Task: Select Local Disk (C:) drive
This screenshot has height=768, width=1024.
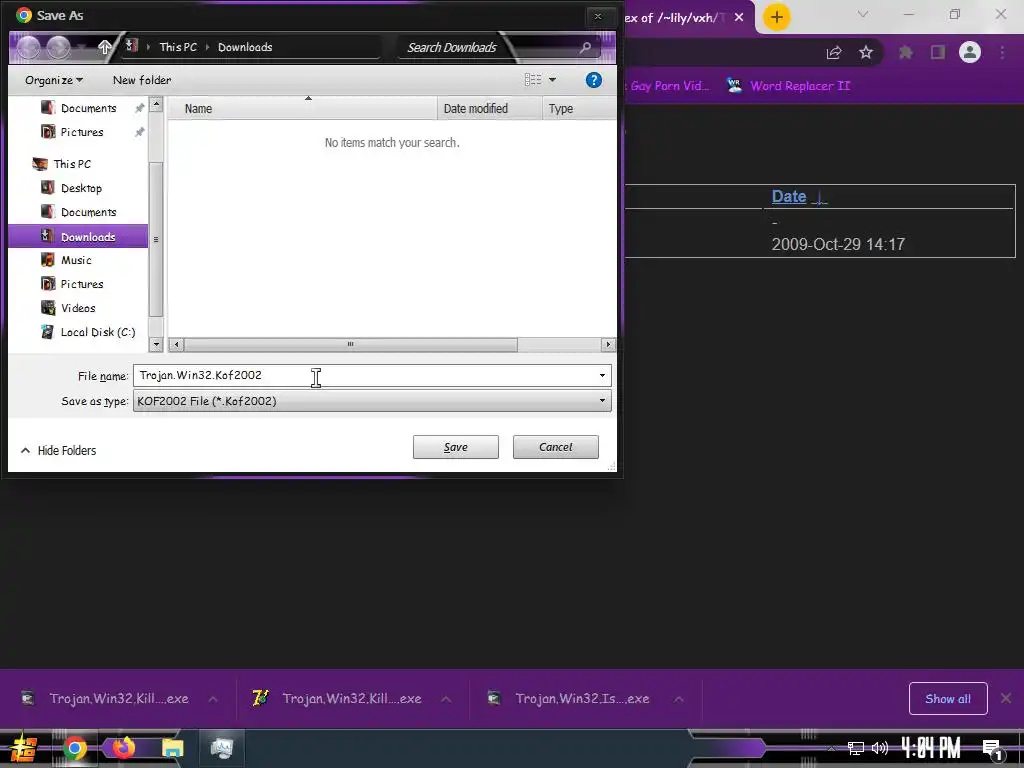Action: [x=97, y=332]
